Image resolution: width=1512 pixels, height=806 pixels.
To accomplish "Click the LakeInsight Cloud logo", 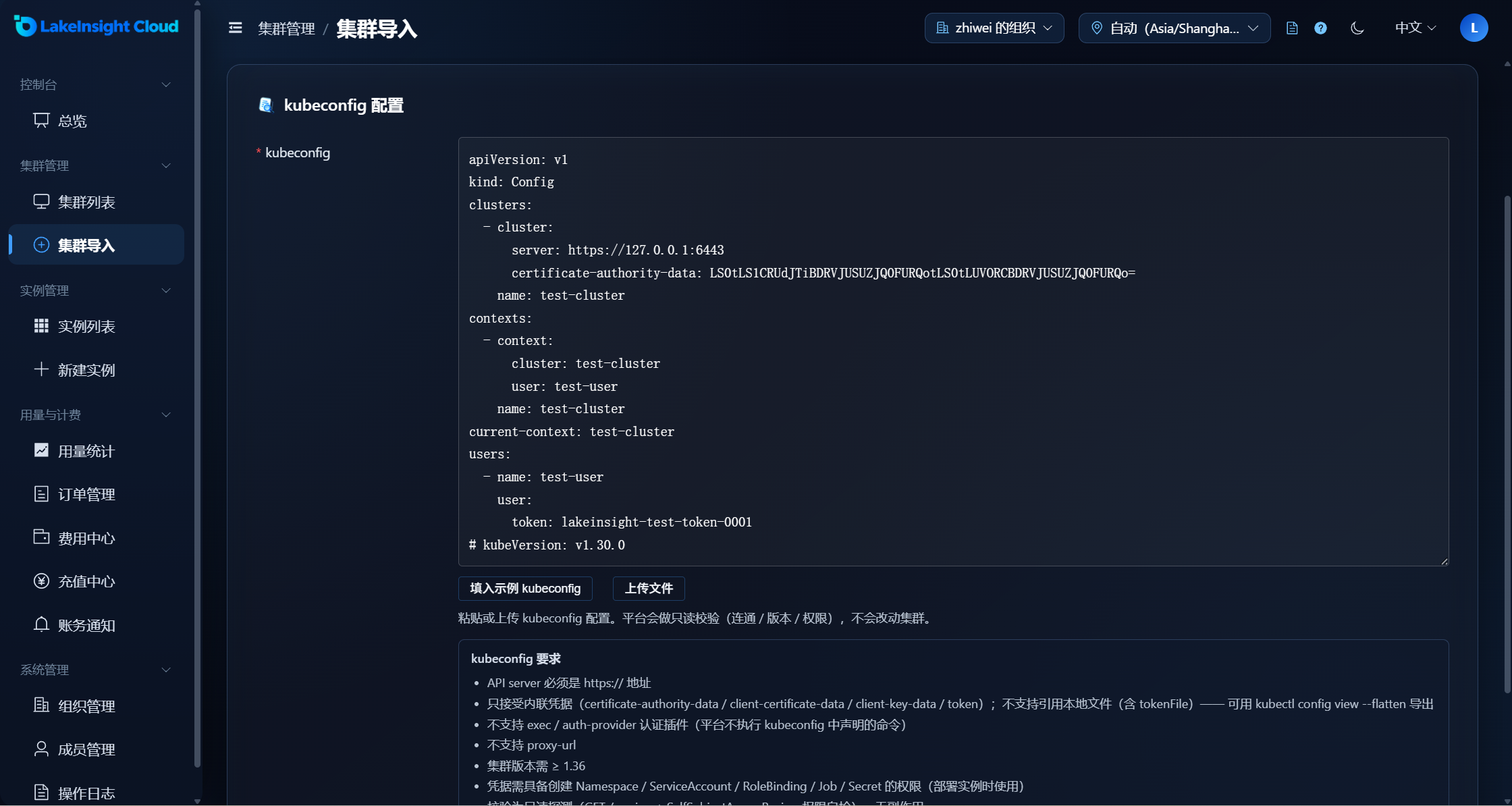I will coord(96,26).
